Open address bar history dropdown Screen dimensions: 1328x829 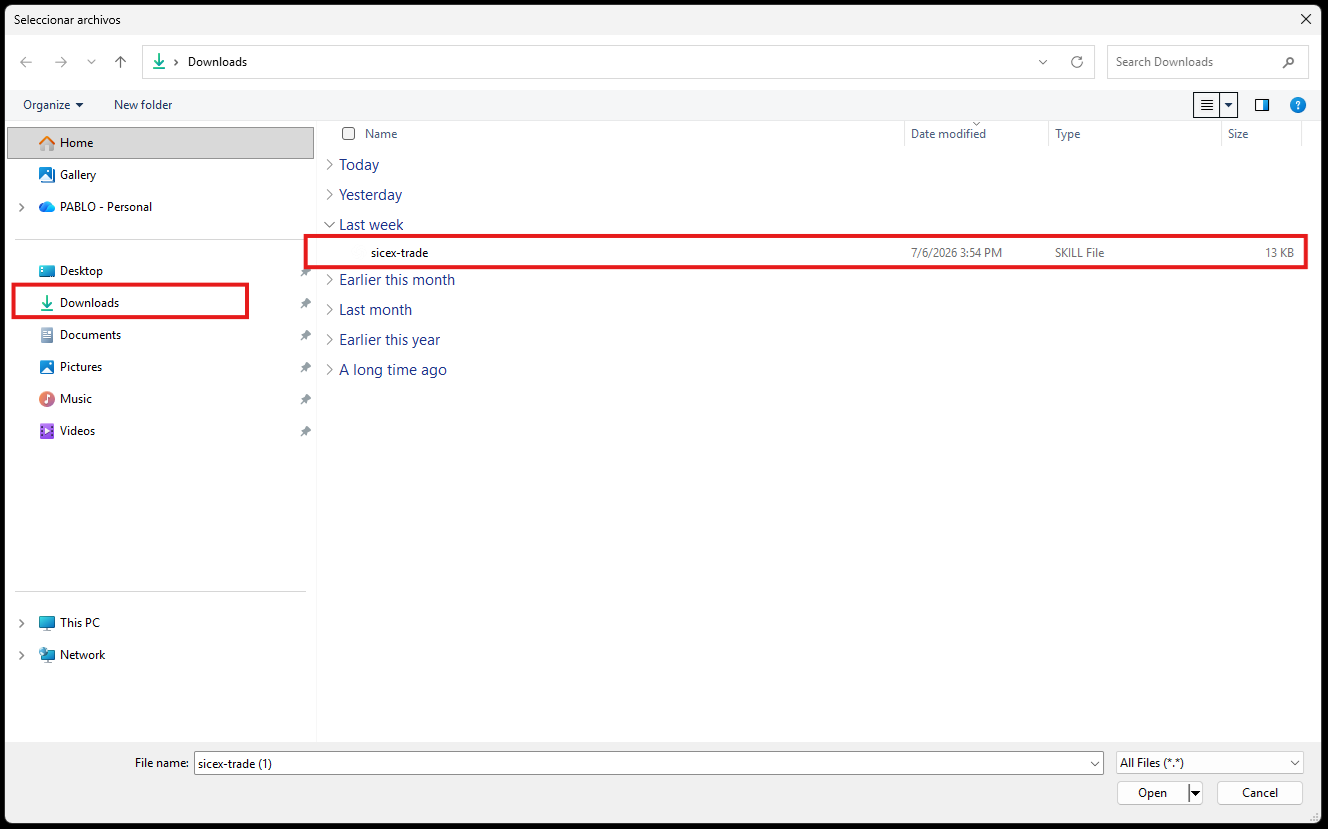tap(1043, 62)
